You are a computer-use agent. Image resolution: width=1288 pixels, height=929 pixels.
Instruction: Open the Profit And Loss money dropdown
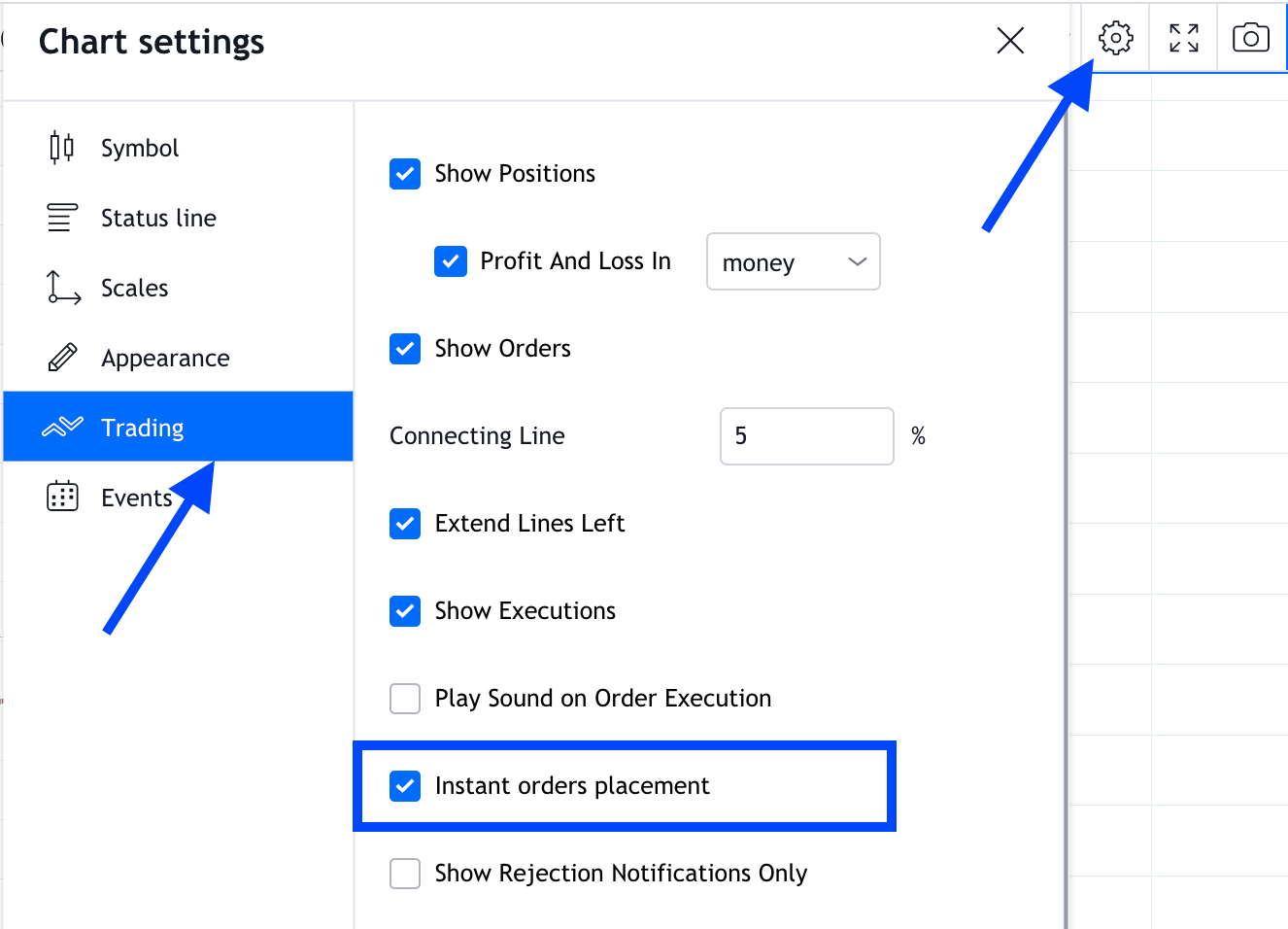[x=793, y=261]
